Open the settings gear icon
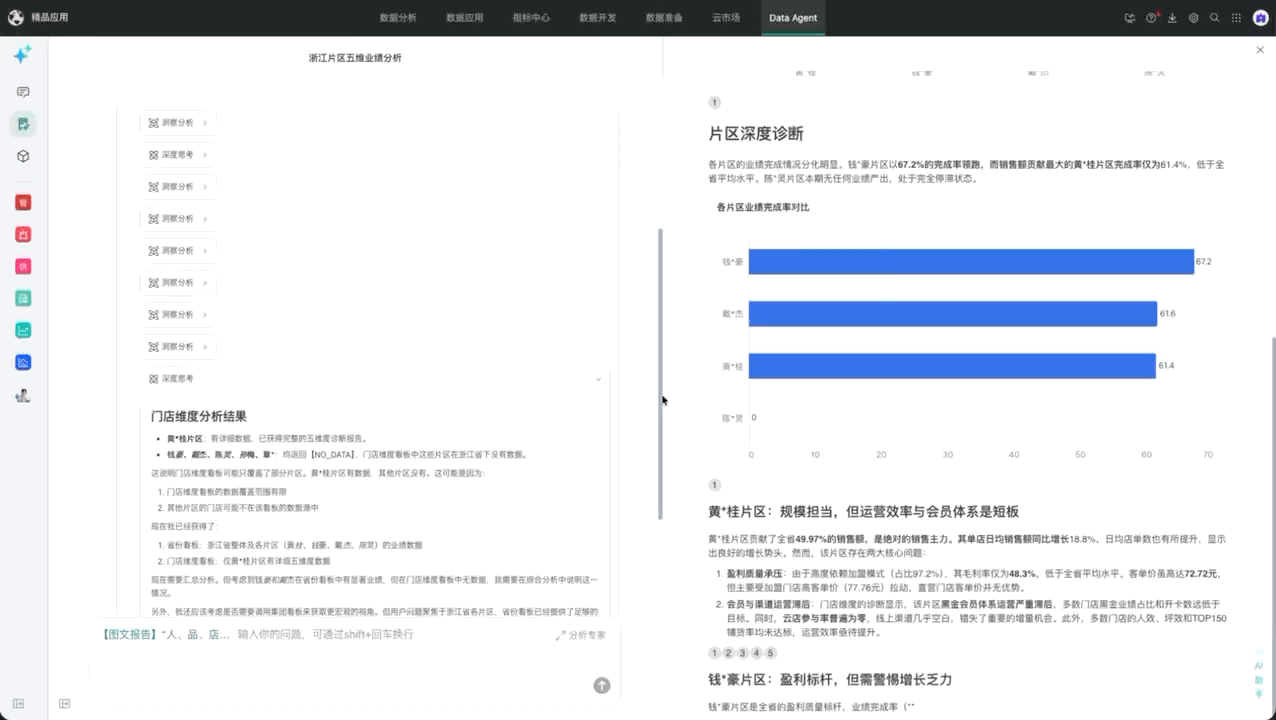Screen dimensions: 1276x720 1193,18
